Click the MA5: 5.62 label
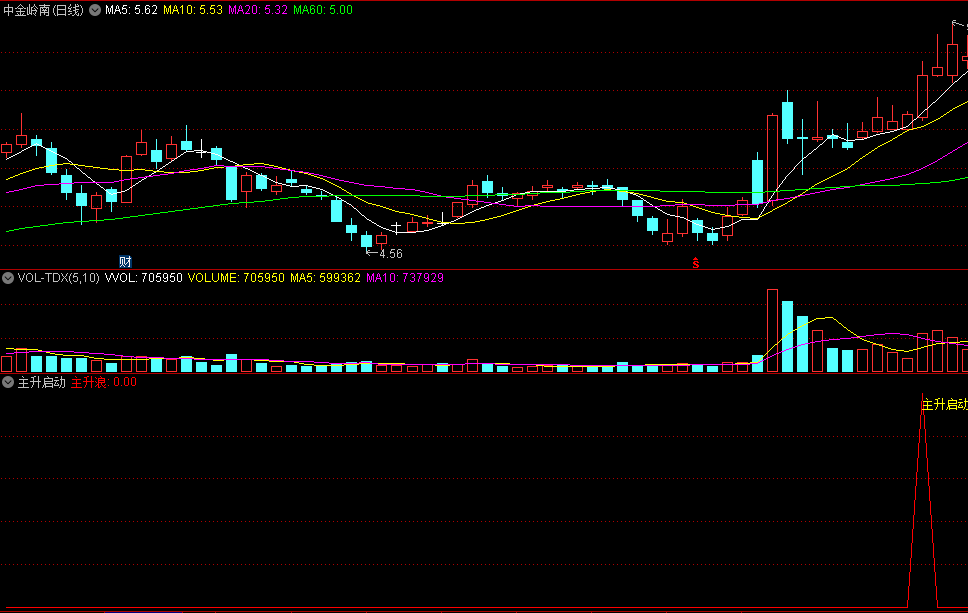Viewport: 968px width, 613px height. (x=131, y=10)
